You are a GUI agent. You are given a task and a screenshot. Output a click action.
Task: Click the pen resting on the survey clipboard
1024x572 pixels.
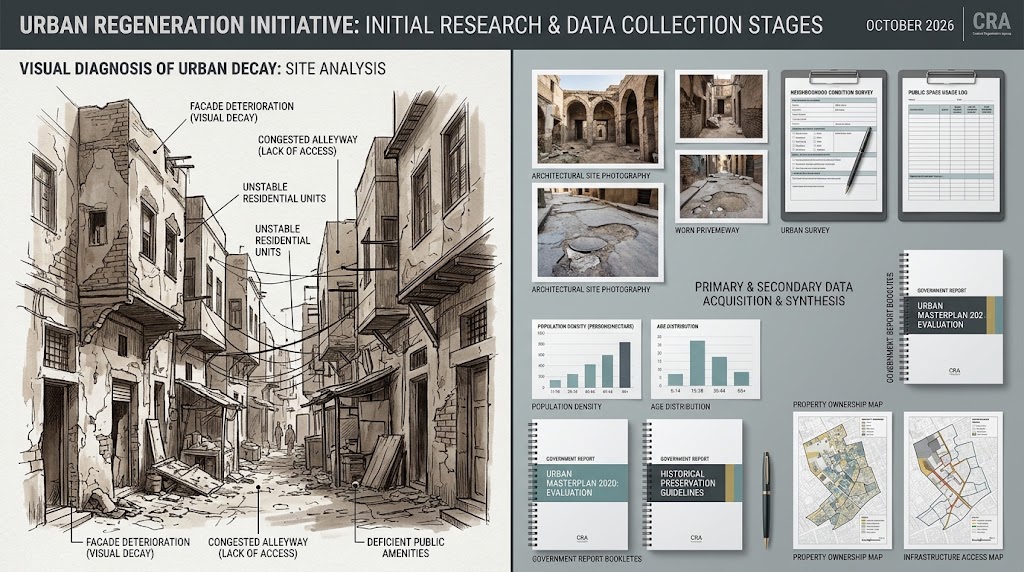click(x=859, y=160)
